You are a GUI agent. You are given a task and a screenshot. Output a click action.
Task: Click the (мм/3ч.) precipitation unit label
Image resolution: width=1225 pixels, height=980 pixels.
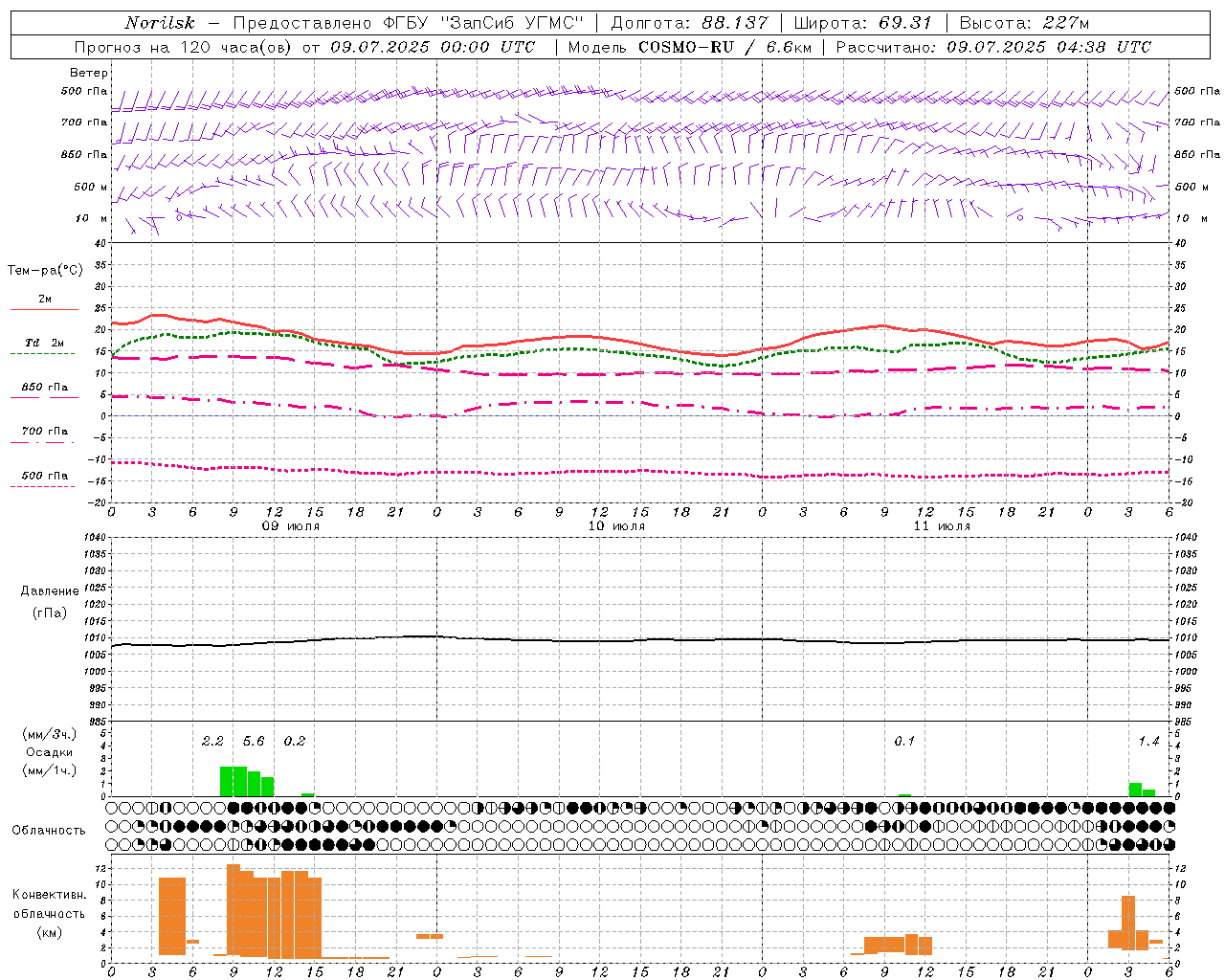click(x=49, y=734)
